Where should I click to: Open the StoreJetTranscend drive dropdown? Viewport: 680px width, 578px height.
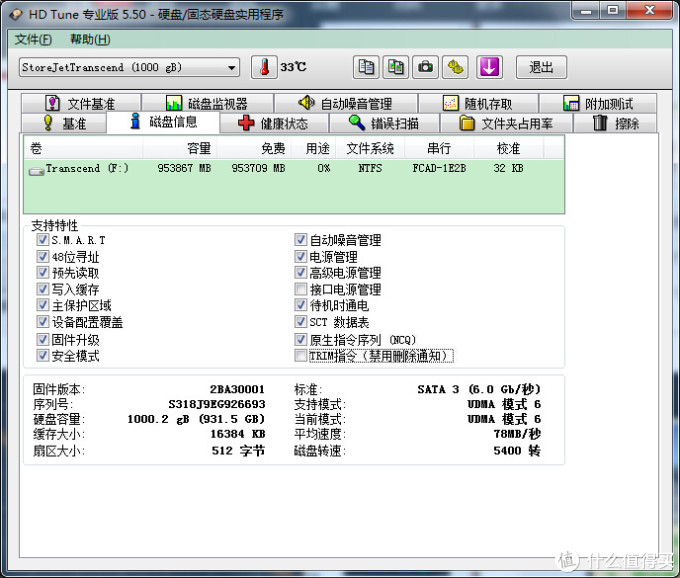click(129, 67)
